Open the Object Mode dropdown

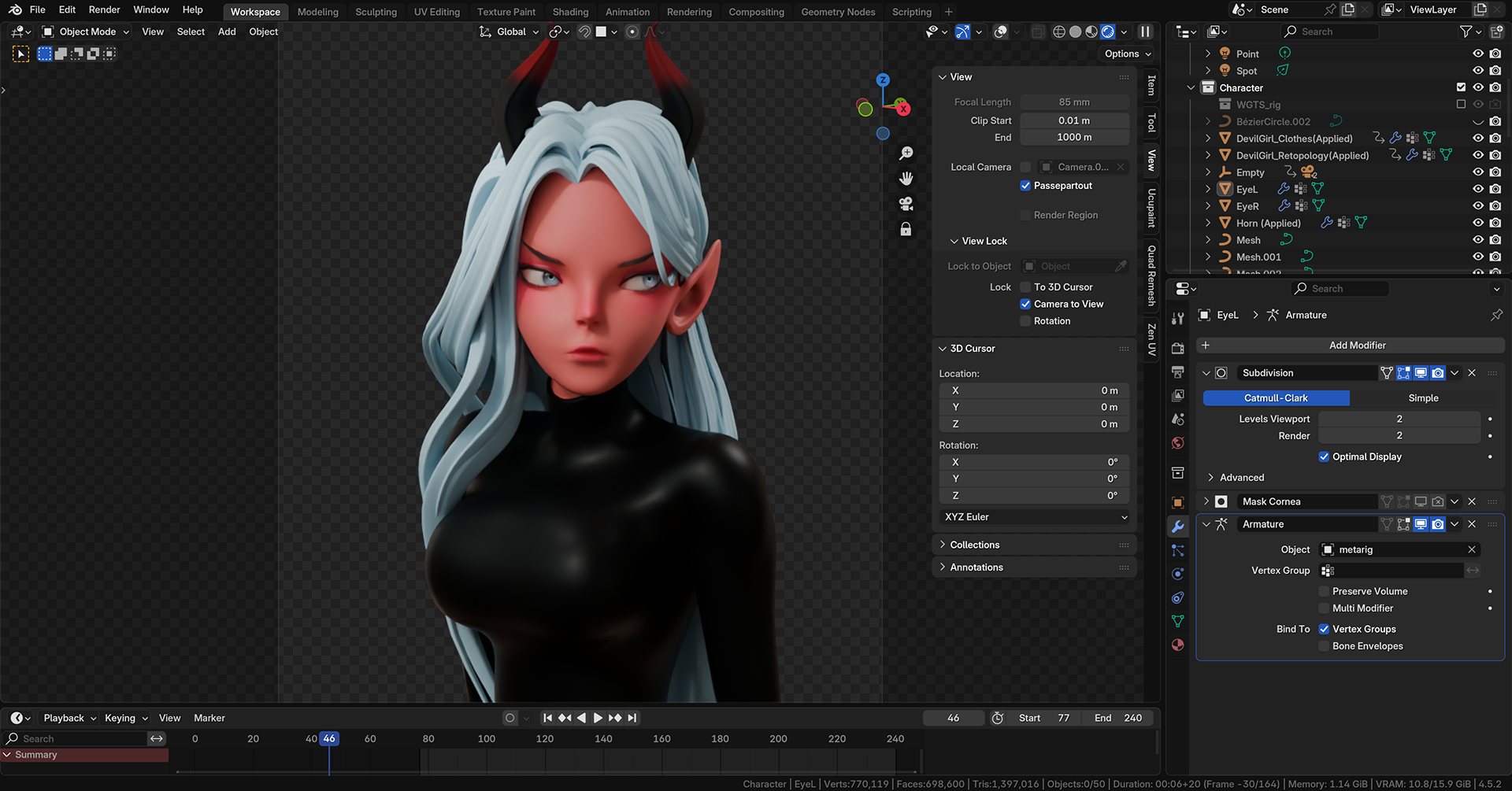click(86, 31)
